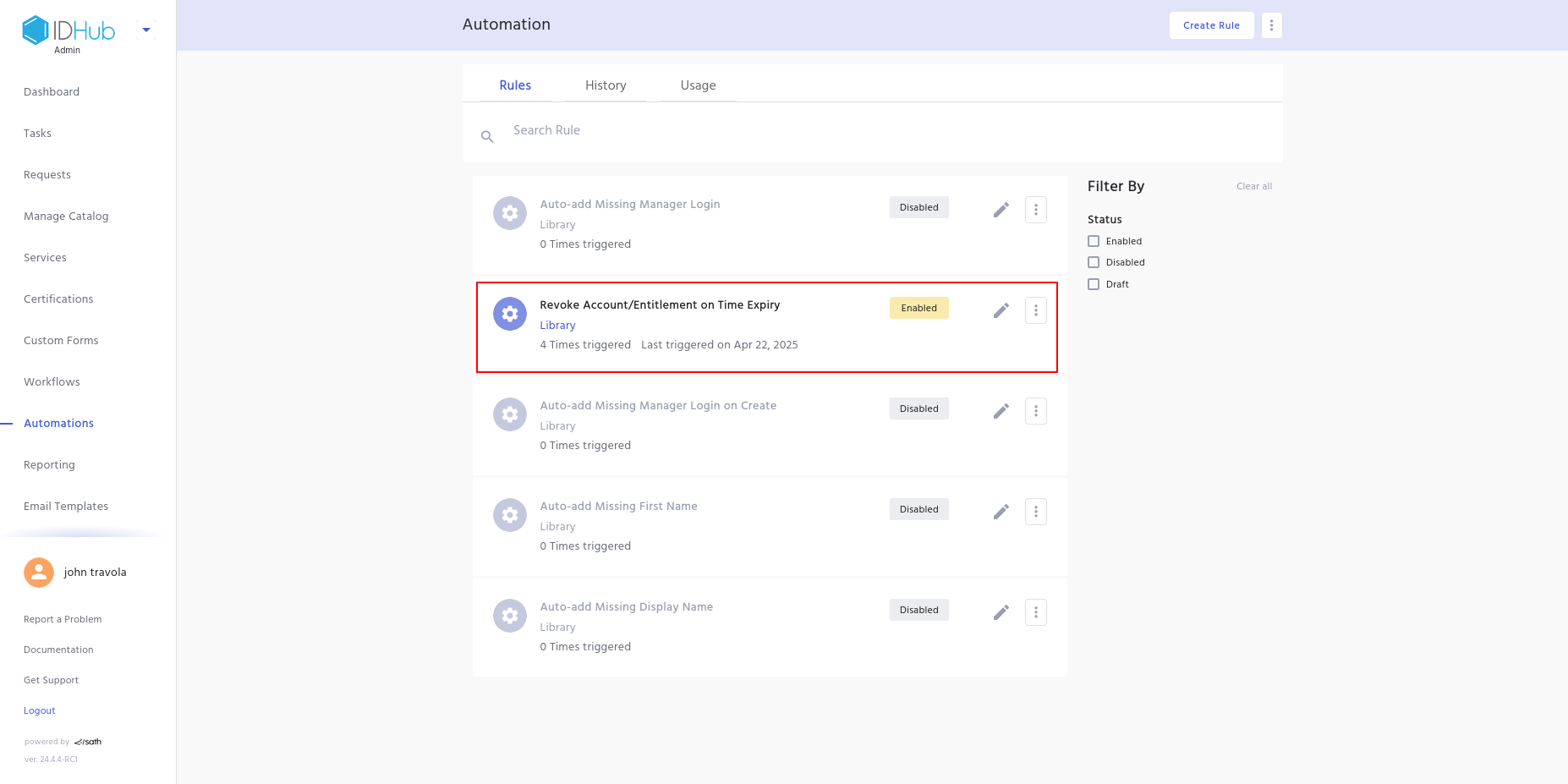
Task: Click pencil icon for Revoke Account/Entitlement rule
Action: click(1001, 310)
